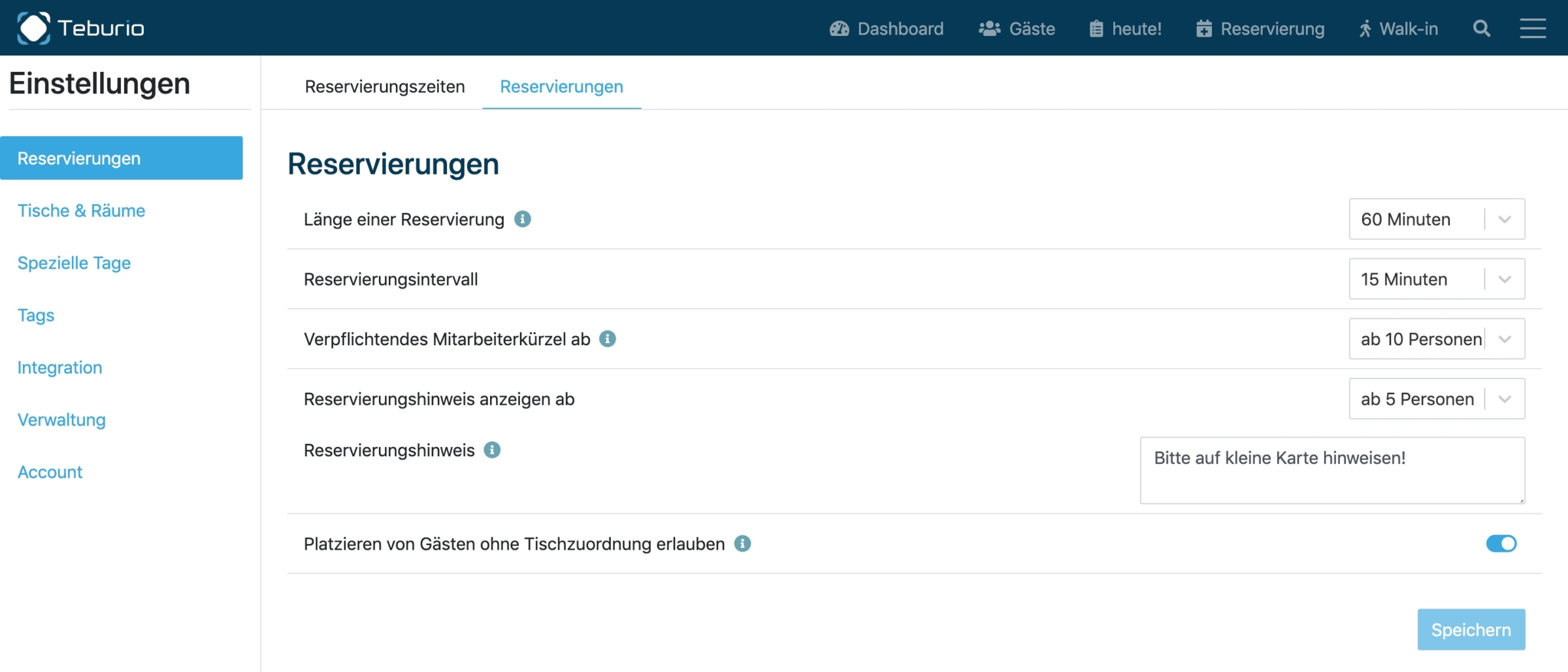Open the hamburger menu icon

(1532, 29)
